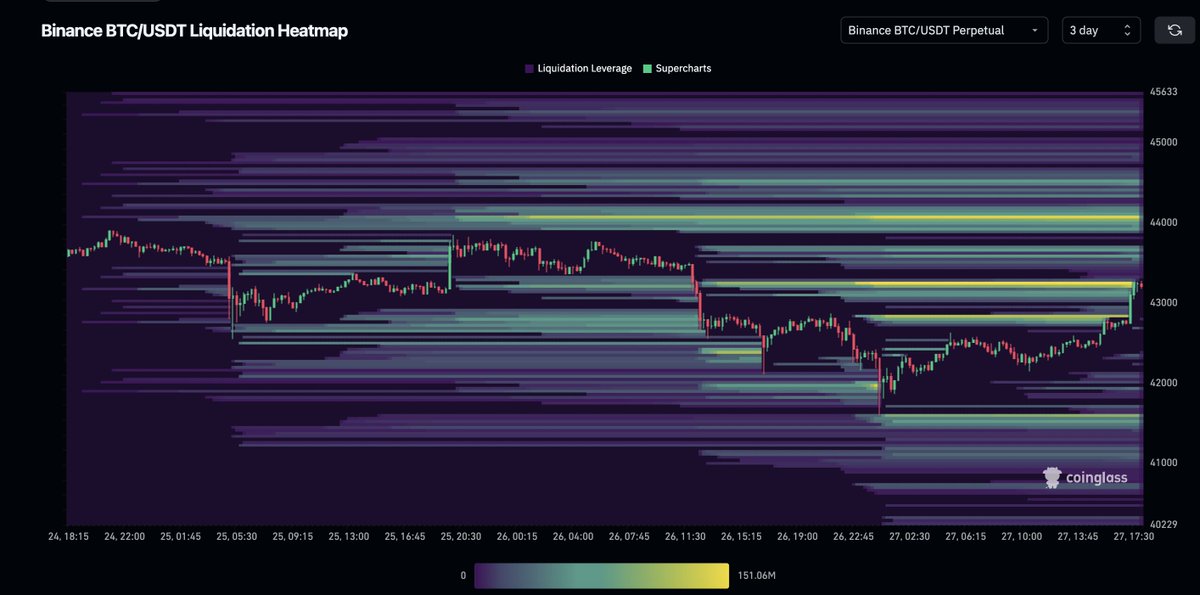The height and width of the screenshot is (595, 1200).
Task: Click the 42000 price axis label
Action: (x=1164, y=382)
